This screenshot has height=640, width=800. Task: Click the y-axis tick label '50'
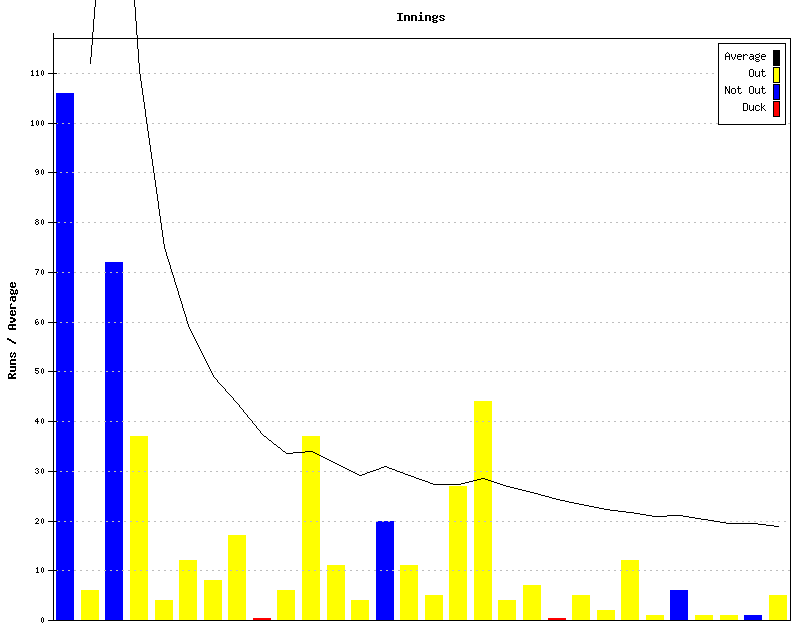coord(40,372)
